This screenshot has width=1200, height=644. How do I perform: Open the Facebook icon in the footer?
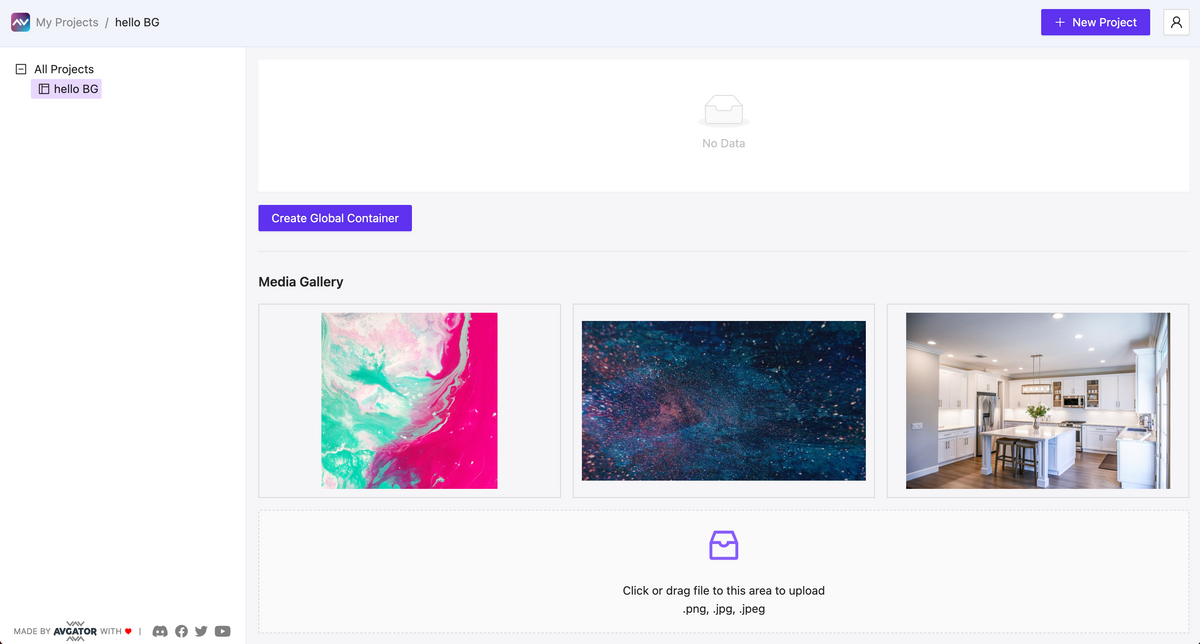181,631
